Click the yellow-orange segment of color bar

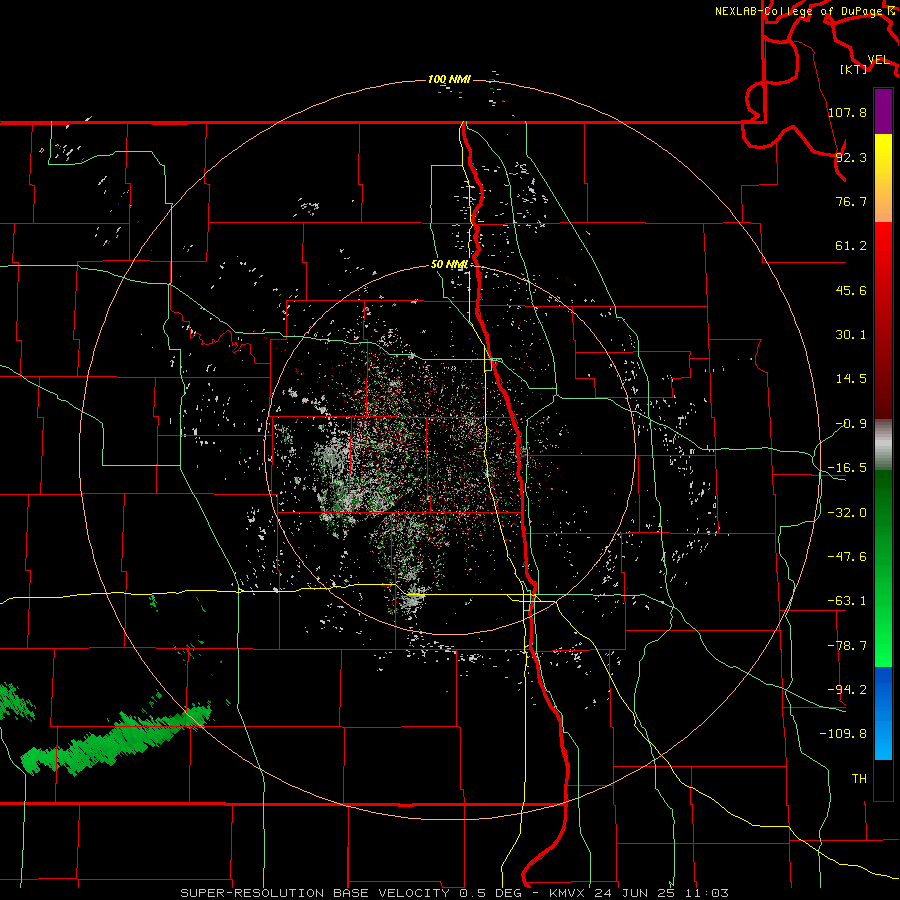point(883,178)
